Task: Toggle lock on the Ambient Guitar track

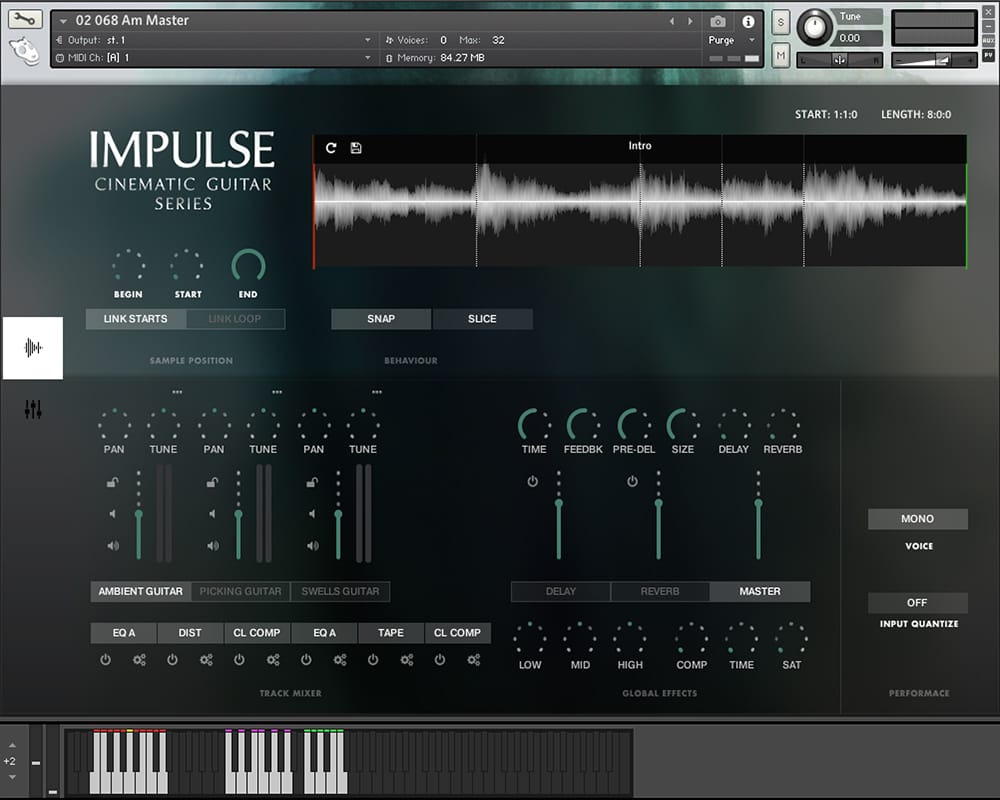Action: click(113, 482)
